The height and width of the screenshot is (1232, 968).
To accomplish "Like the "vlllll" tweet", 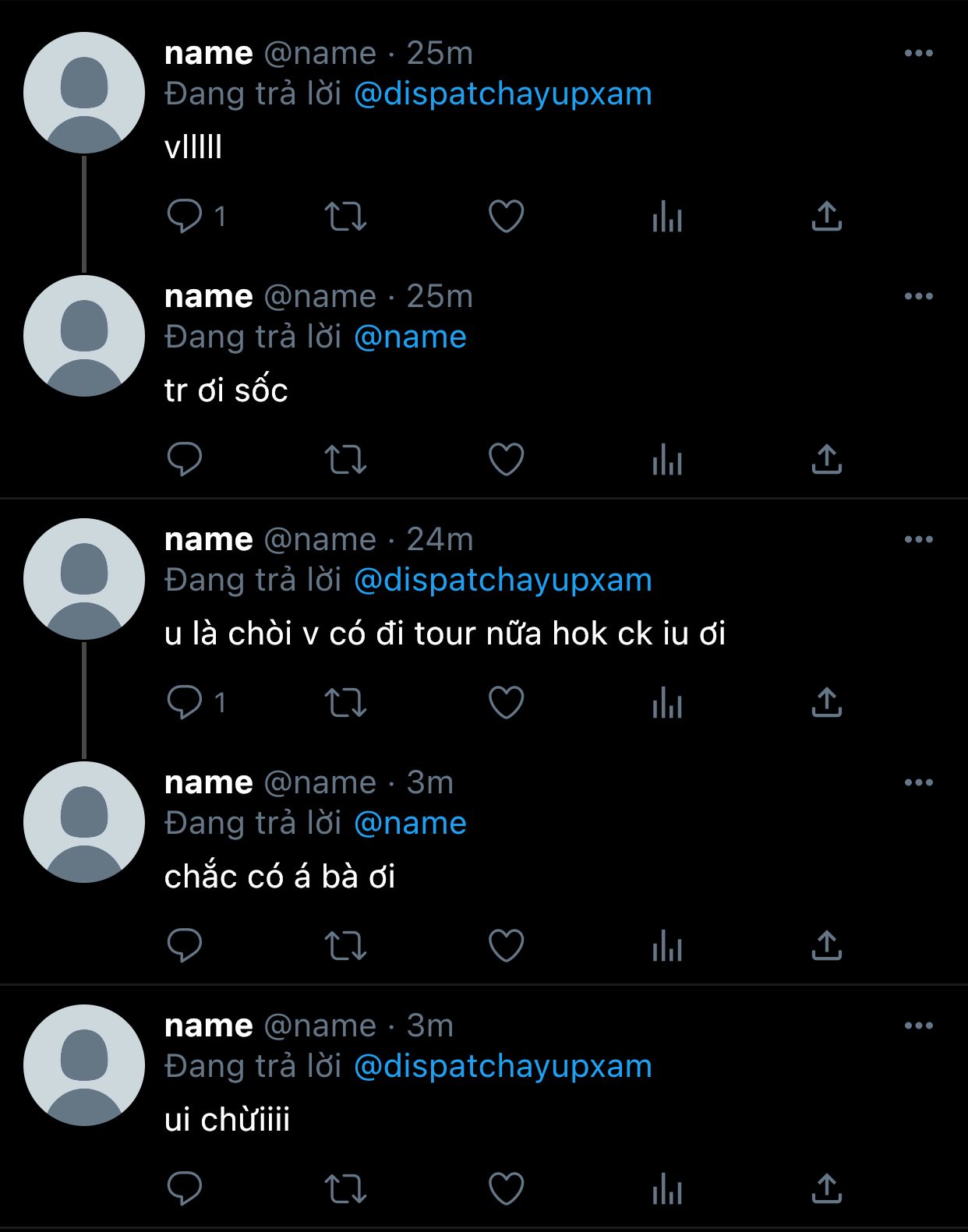I will (506, 216).
